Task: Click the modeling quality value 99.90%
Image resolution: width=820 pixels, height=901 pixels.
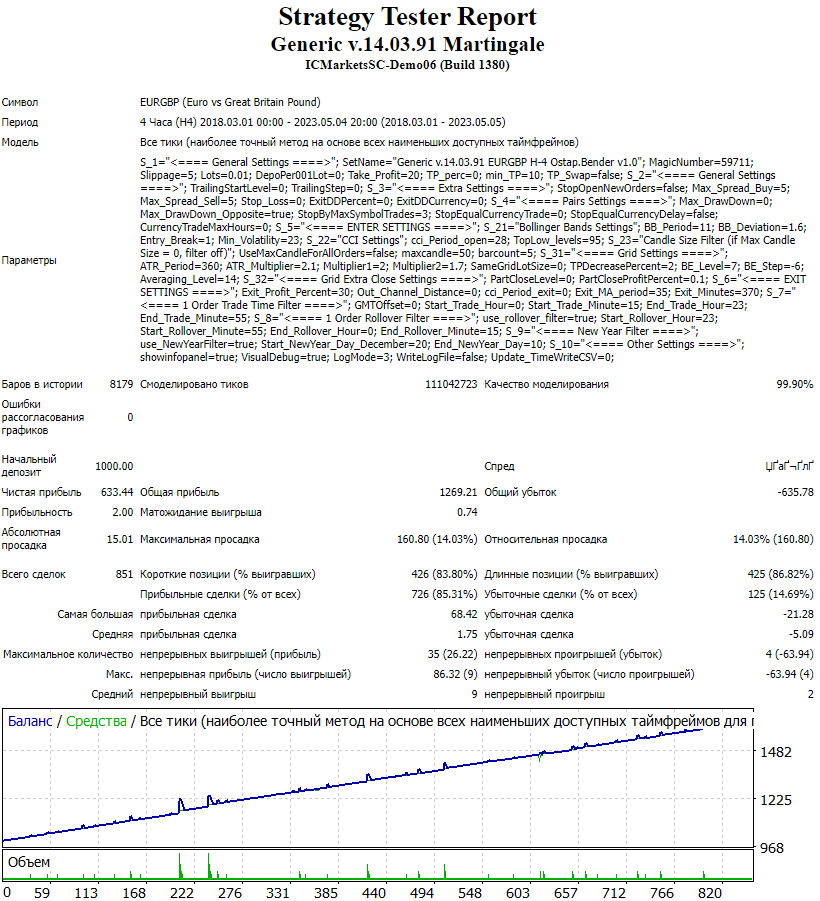Action: 795,384
